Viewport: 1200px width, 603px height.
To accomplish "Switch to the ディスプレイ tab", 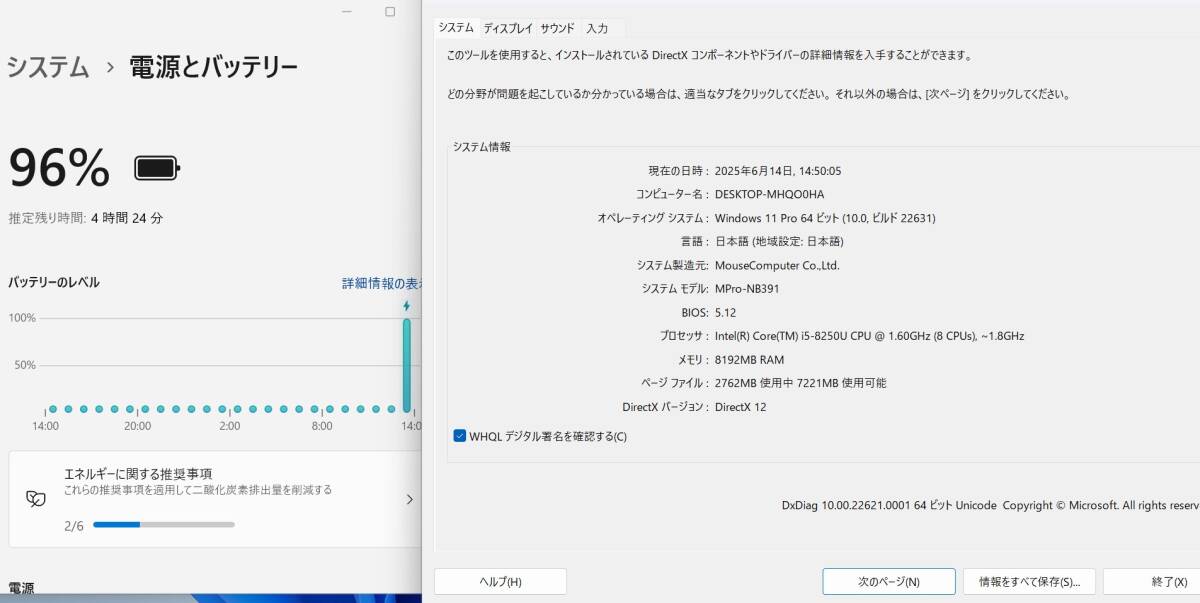I will tap(508, 28).
